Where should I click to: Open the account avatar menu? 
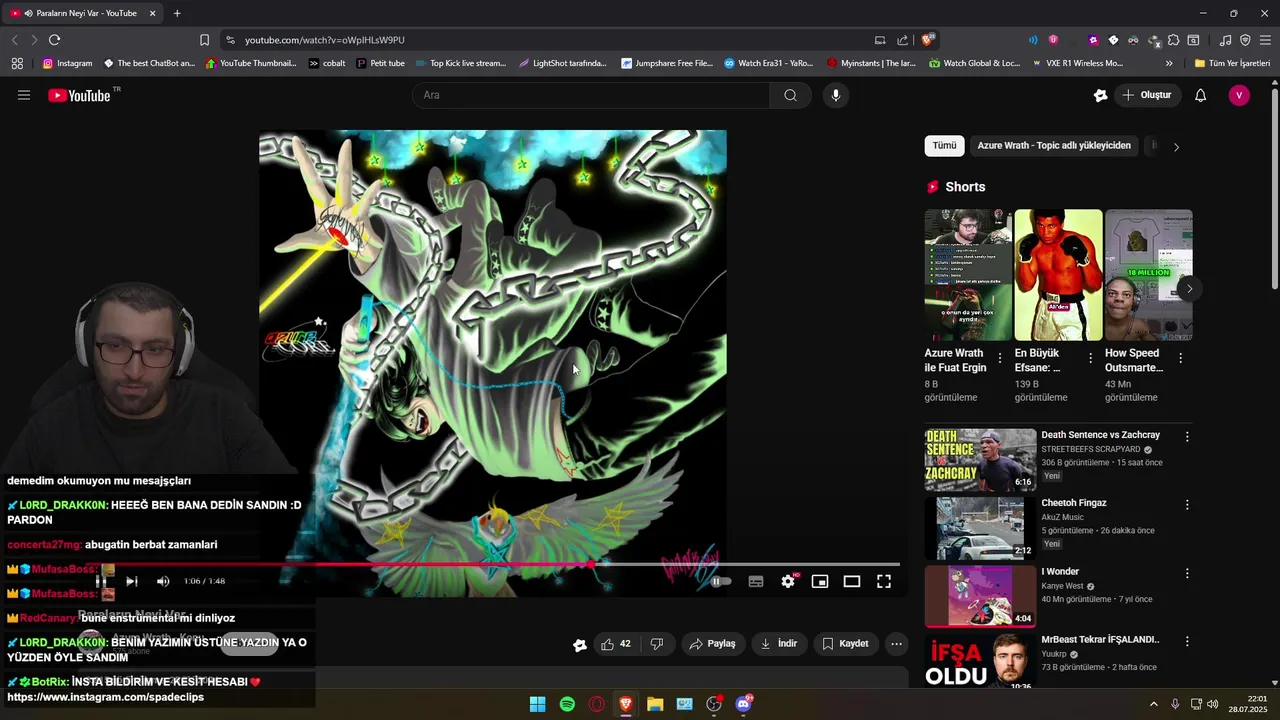[1239, 95]
